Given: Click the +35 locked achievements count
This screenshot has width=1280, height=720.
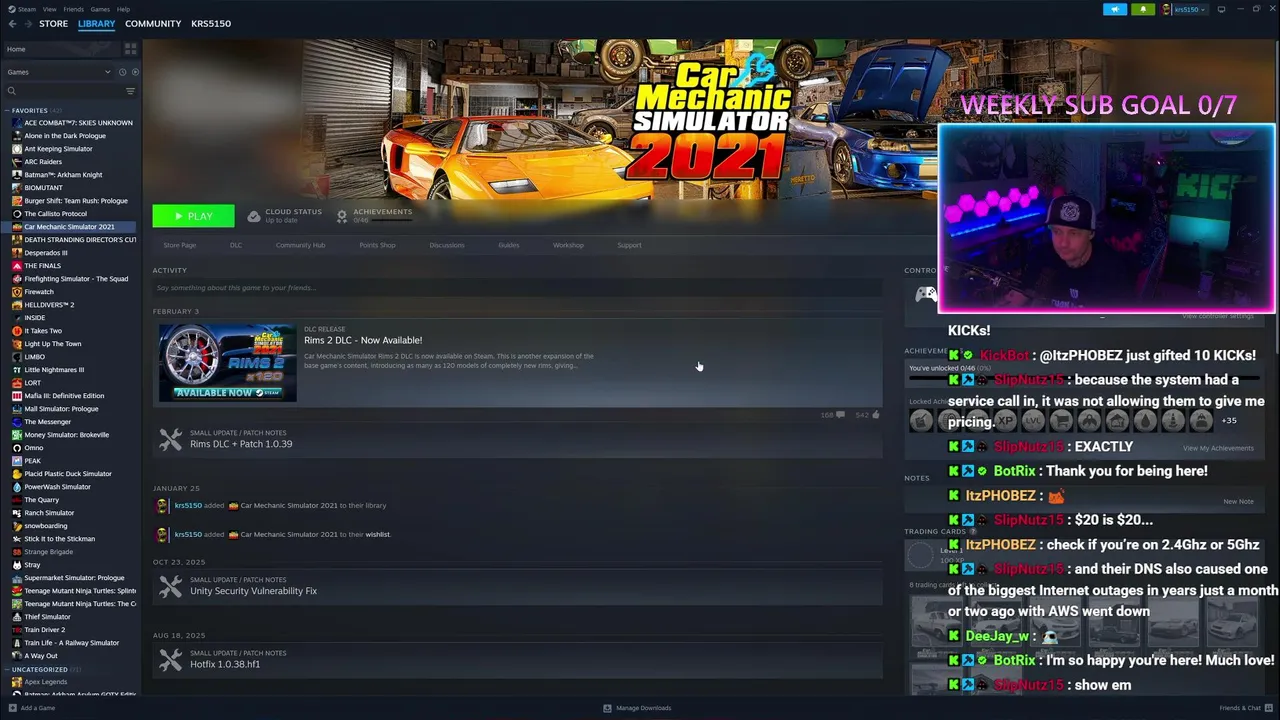Looking at the screenshot, I should point(1229,421).
